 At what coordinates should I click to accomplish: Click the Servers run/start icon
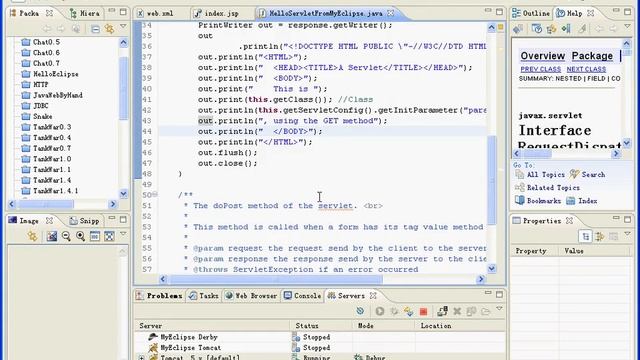click(380, 311)
